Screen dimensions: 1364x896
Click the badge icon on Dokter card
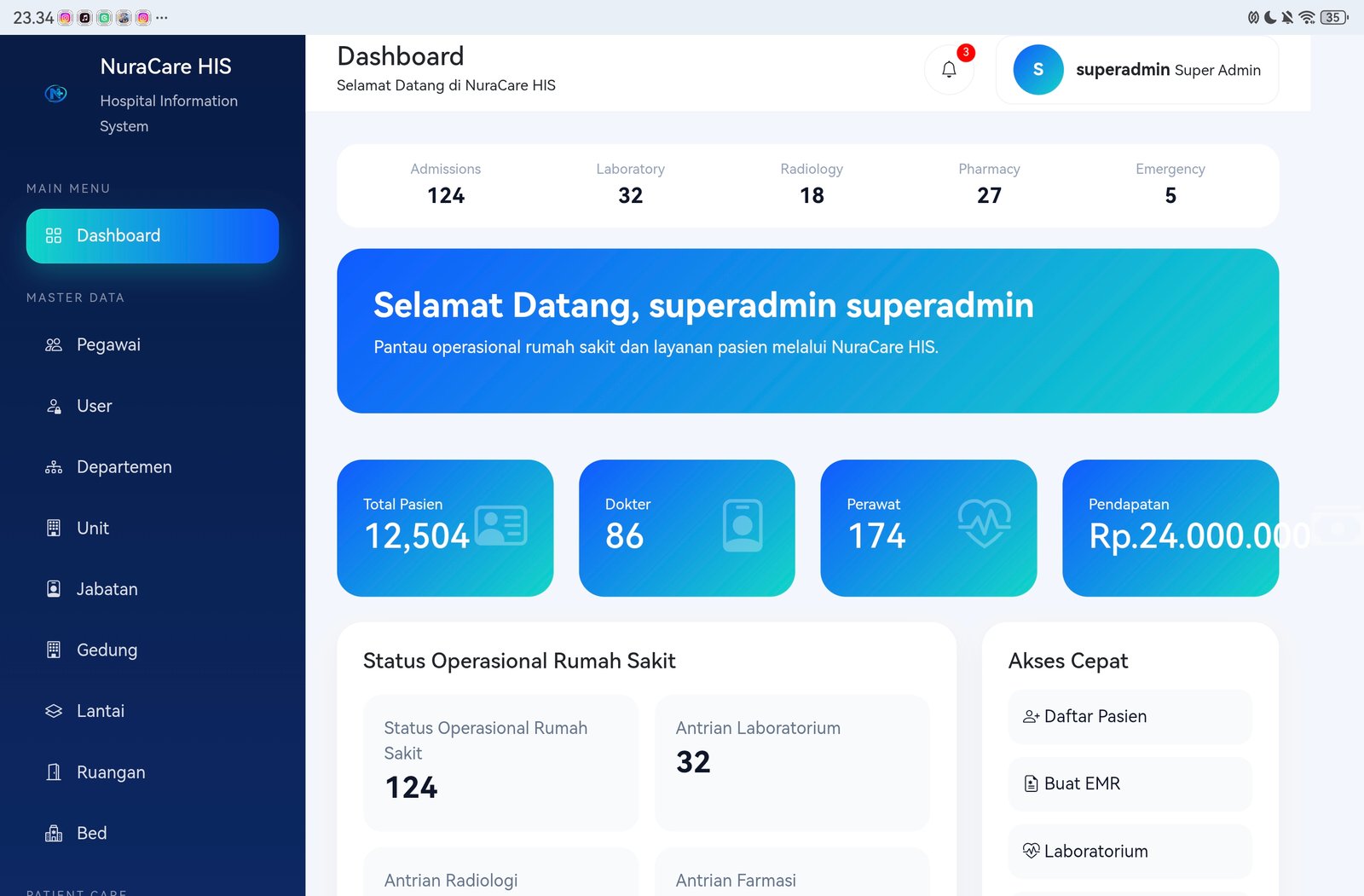coord(743,525)
